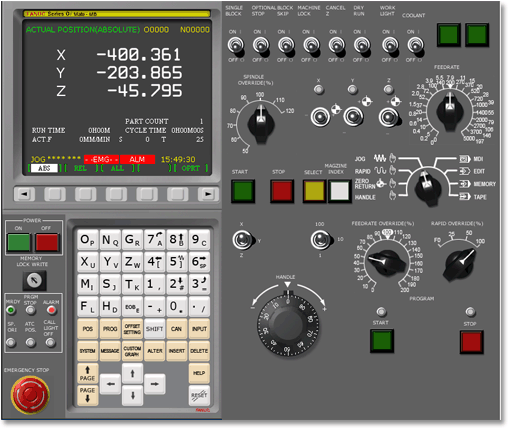Click the right soft key arrow below screen
Screen dimensions: 515x436
(x=208, y=194)
